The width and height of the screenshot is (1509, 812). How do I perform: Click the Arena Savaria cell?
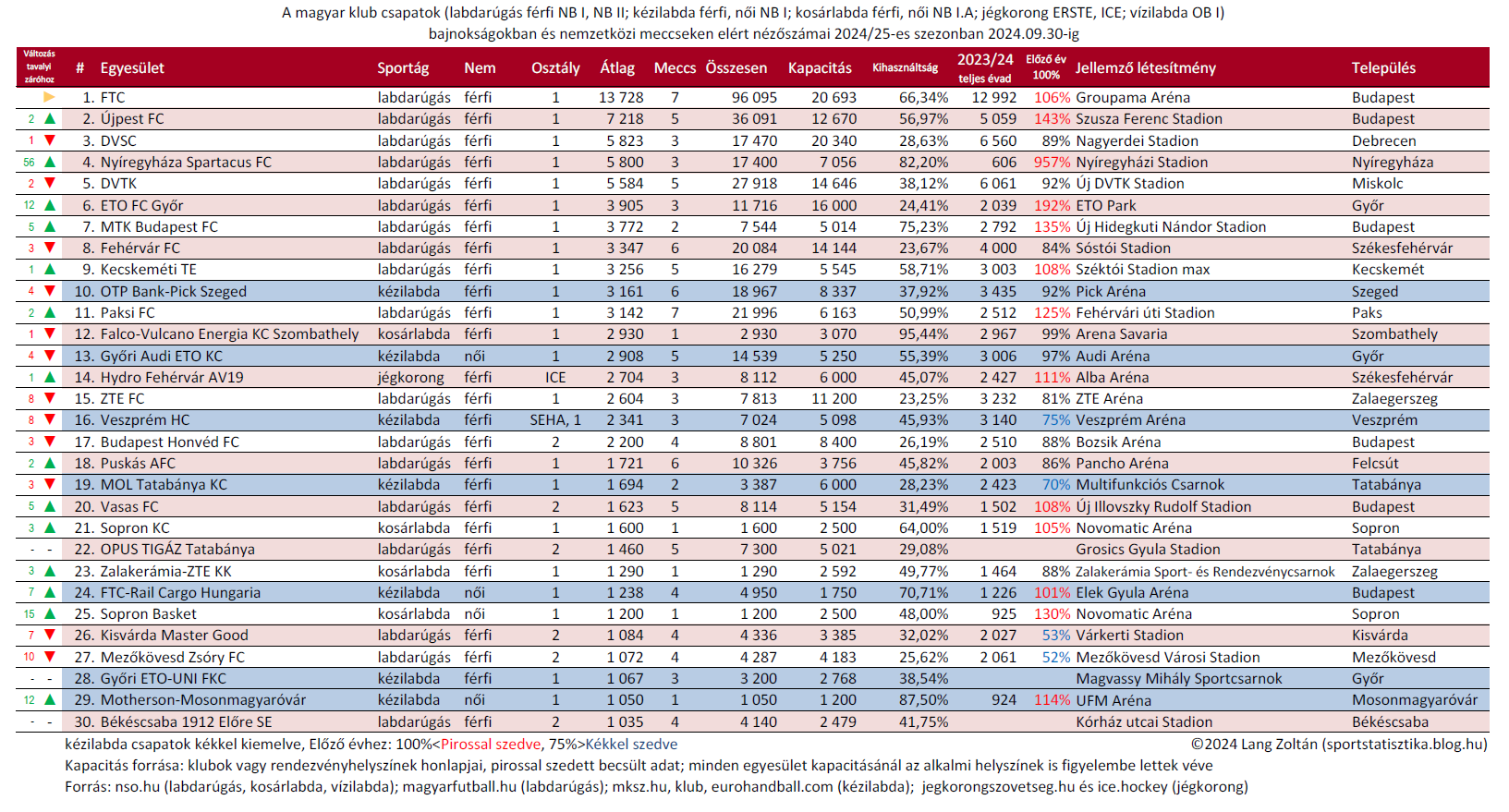(x=1121, y=333)
